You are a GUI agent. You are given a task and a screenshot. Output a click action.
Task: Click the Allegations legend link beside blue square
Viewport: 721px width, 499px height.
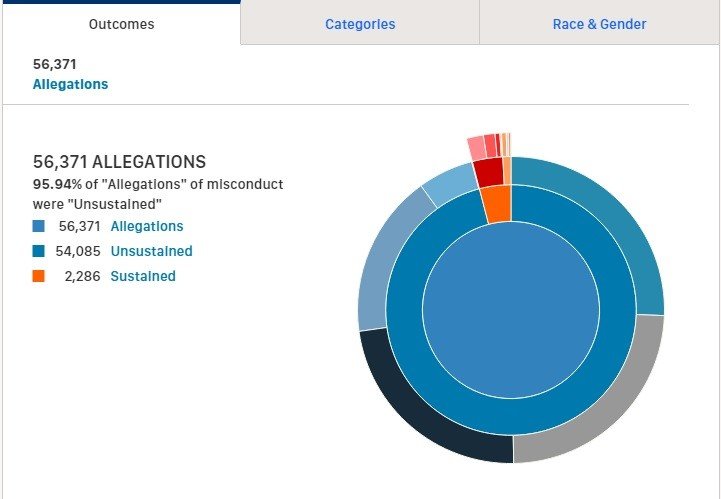(x=147, y=226)
